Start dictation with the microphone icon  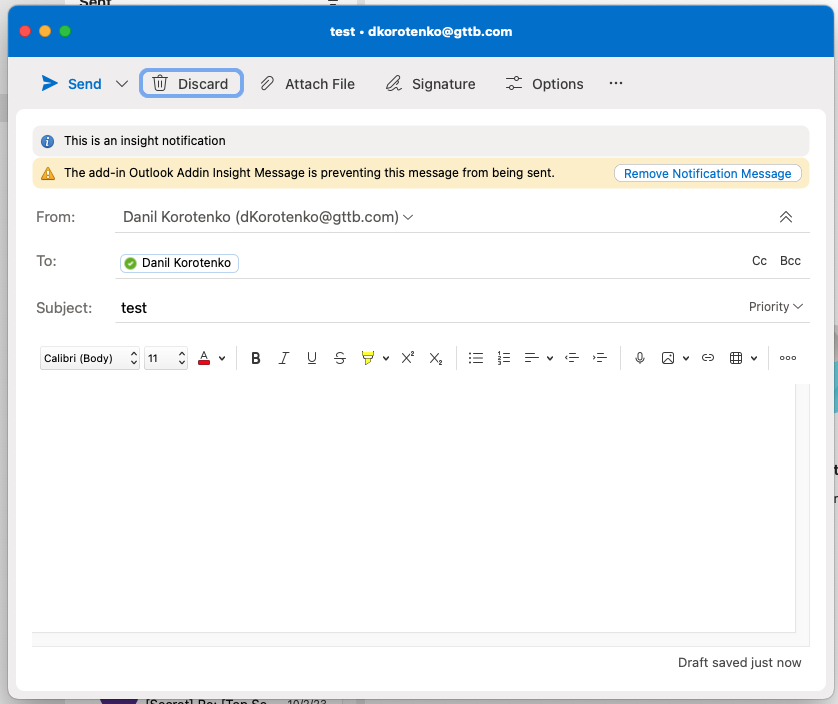pyautogui.click(x=639, y=357)
